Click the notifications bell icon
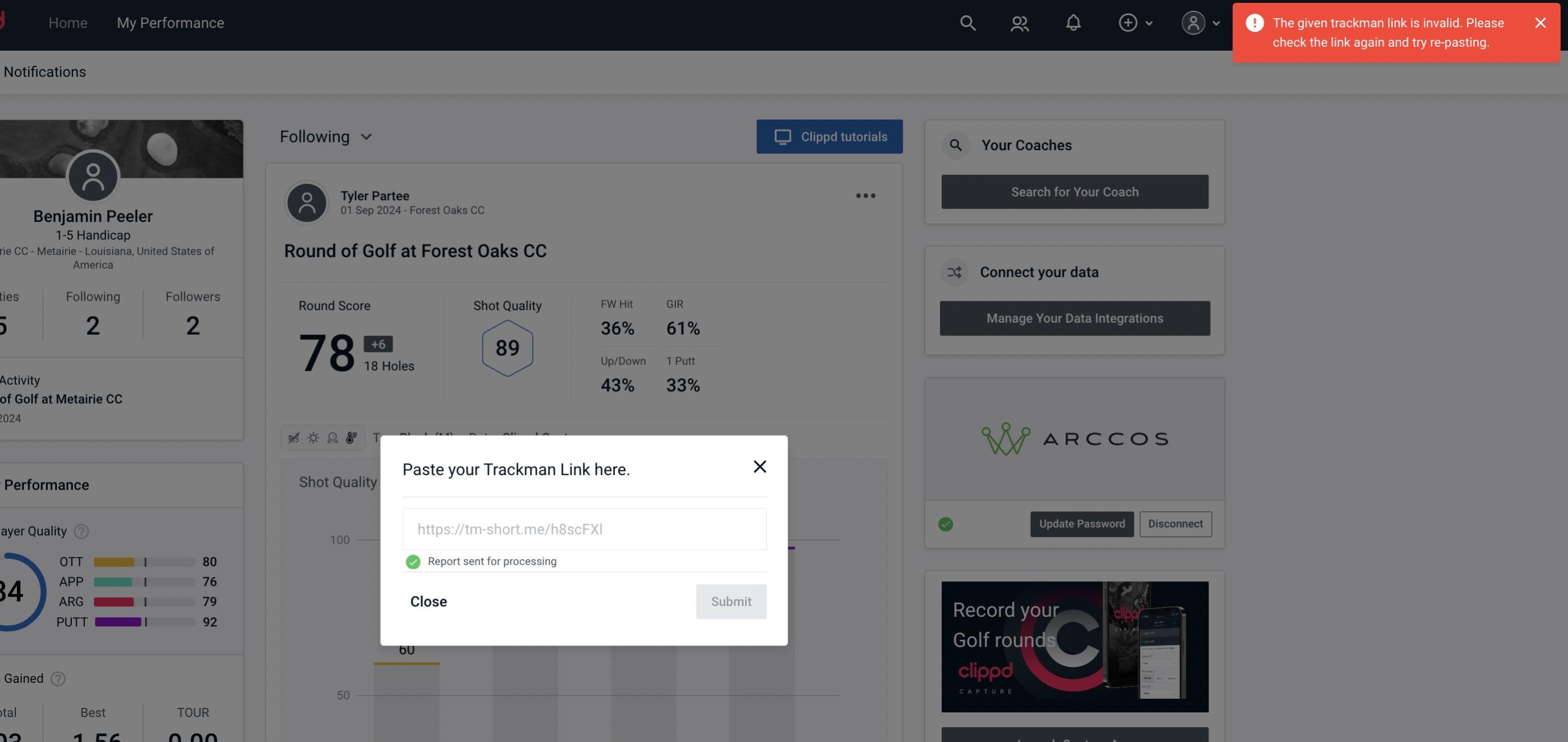This screenshot has height=742, width=1568. coord(1074,22)
